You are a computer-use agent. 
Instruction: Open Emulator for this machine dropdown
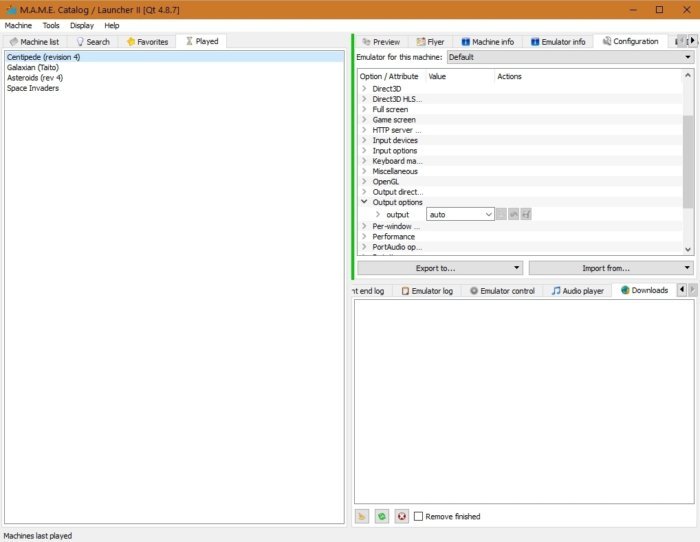point(570,57)
